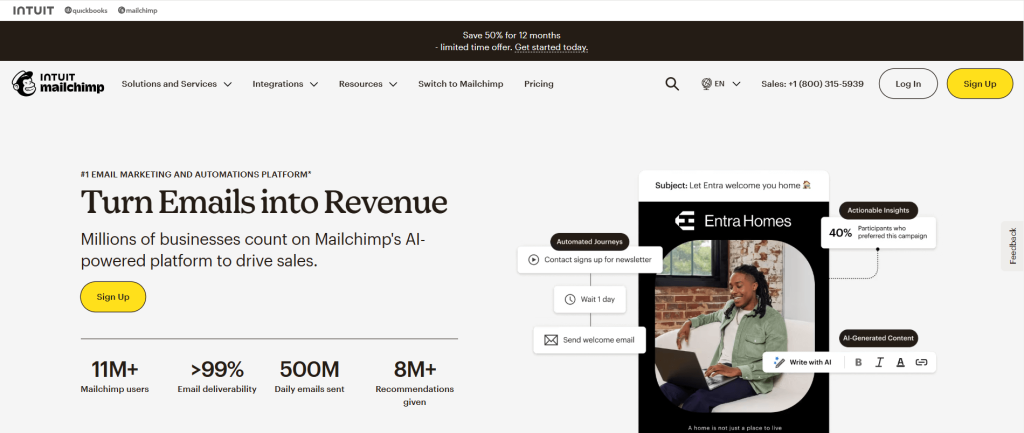1024x433 pixels.
Task: Click the Wait 1 day step card
Action: click(590, 299)
